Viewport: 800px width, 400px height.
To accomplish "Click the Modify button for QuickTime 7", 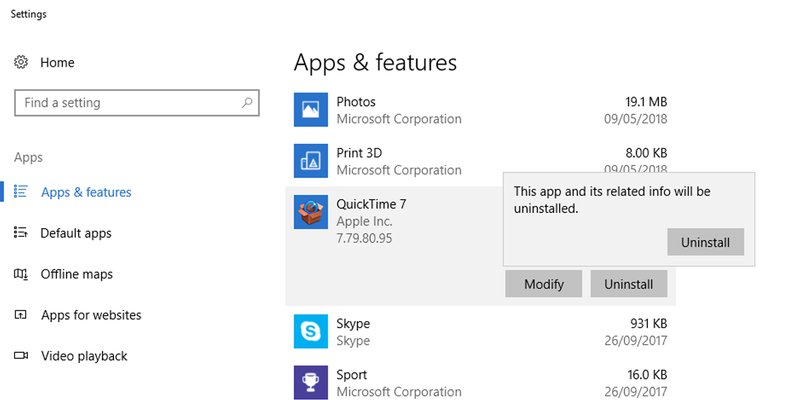I will [x=543, y=284].
